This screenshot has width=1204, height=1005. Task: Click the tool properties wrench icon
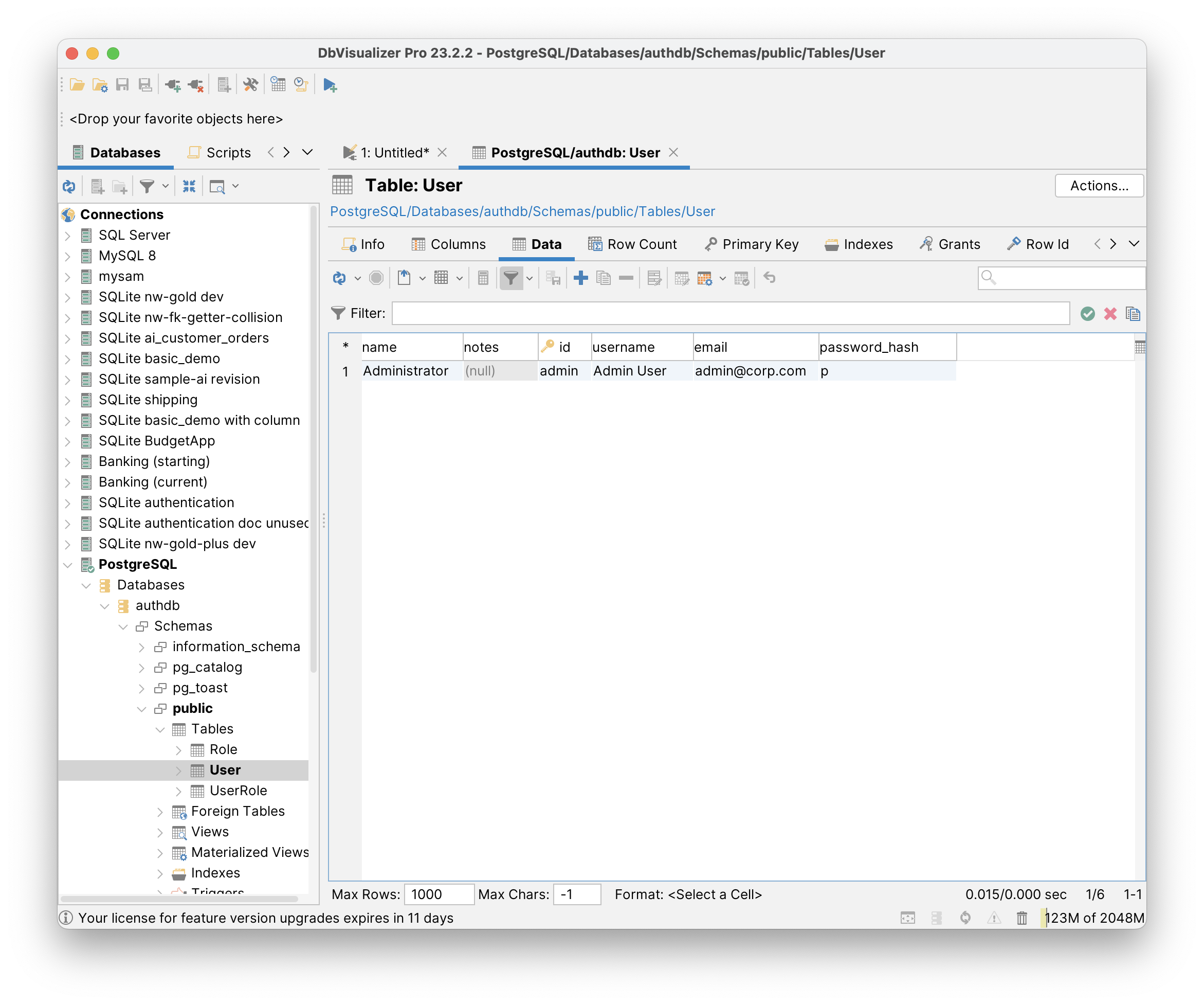[250, 85]
